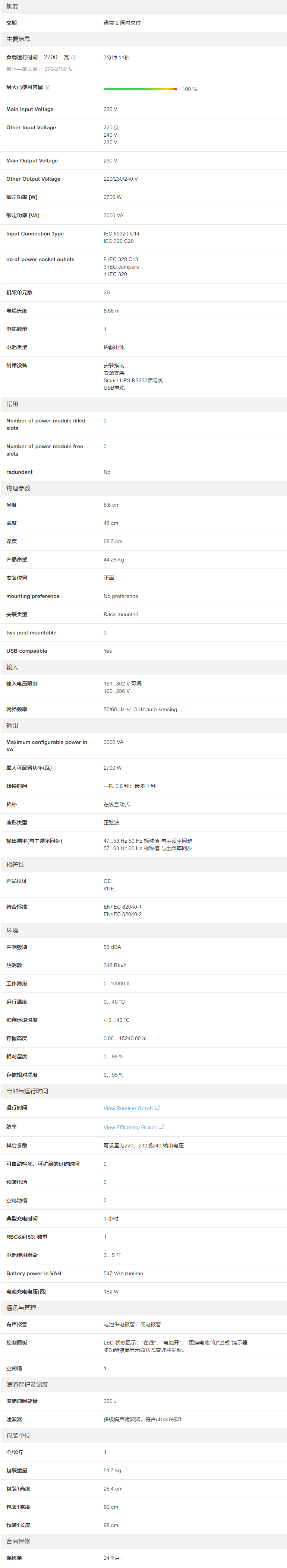The height and width of the screenshot is (1568, 287).
Task: Collapse the 物理参数 section header
Action: tap(18, 488)
